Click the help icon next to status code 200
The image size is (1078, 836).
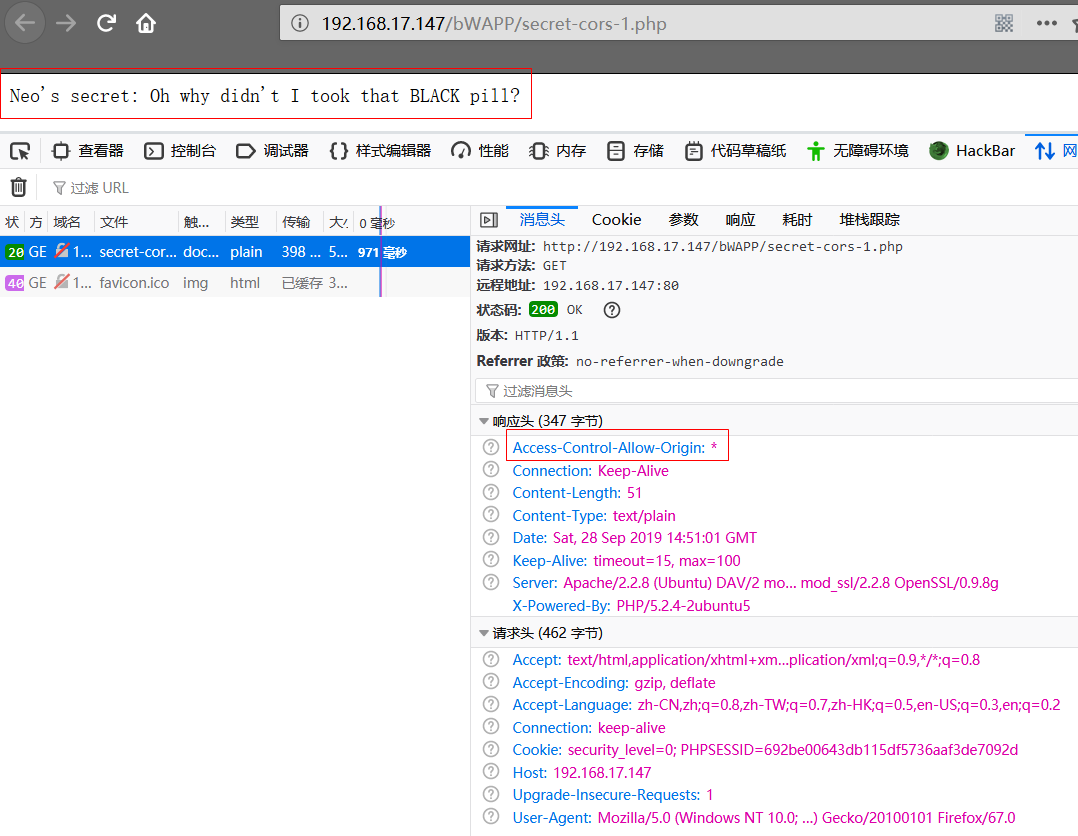coord(612,310)
